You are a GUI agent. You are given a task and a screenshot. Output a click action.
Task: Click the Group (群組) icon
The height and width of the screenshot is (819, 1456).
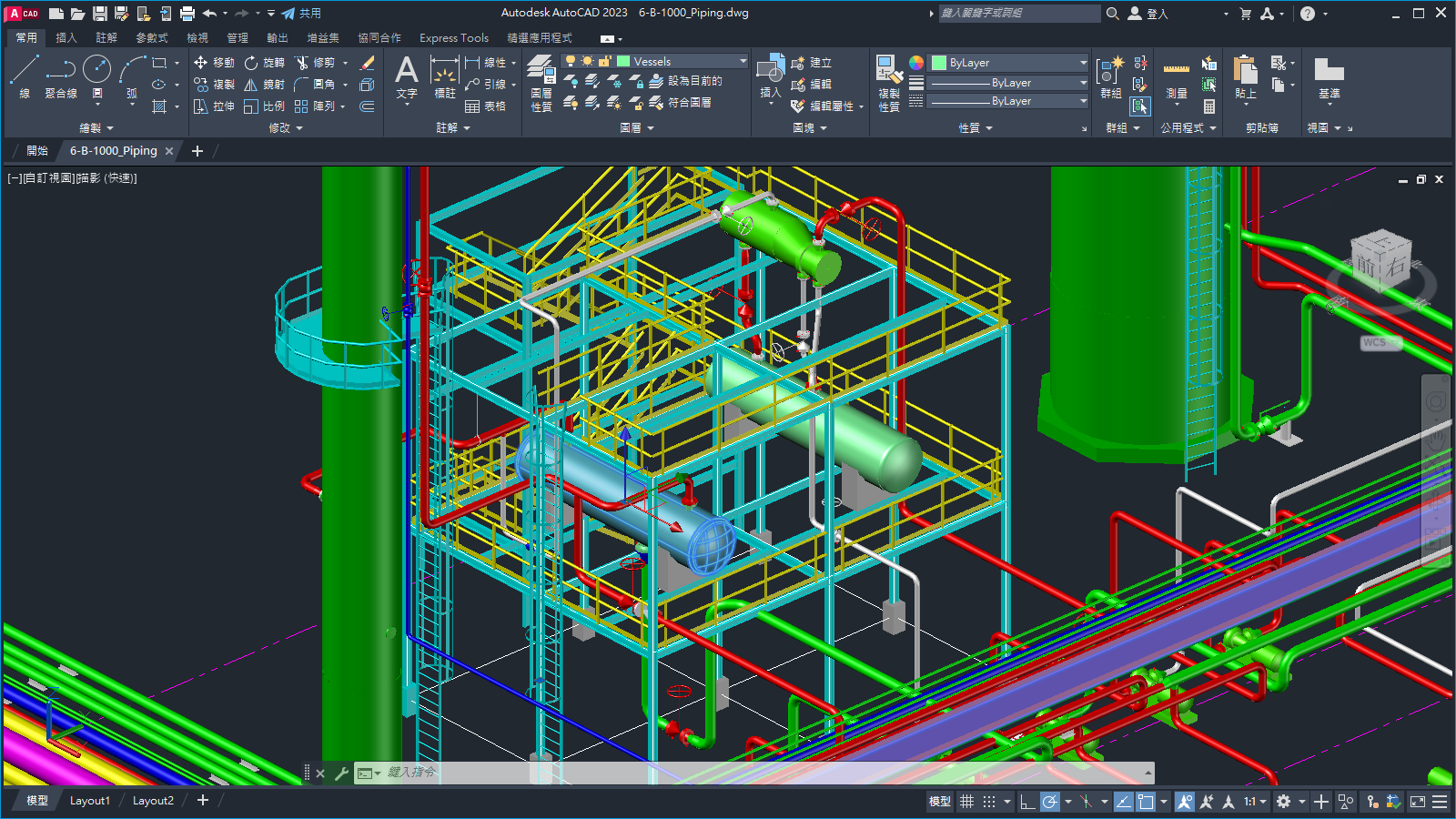click(1110, 77)
